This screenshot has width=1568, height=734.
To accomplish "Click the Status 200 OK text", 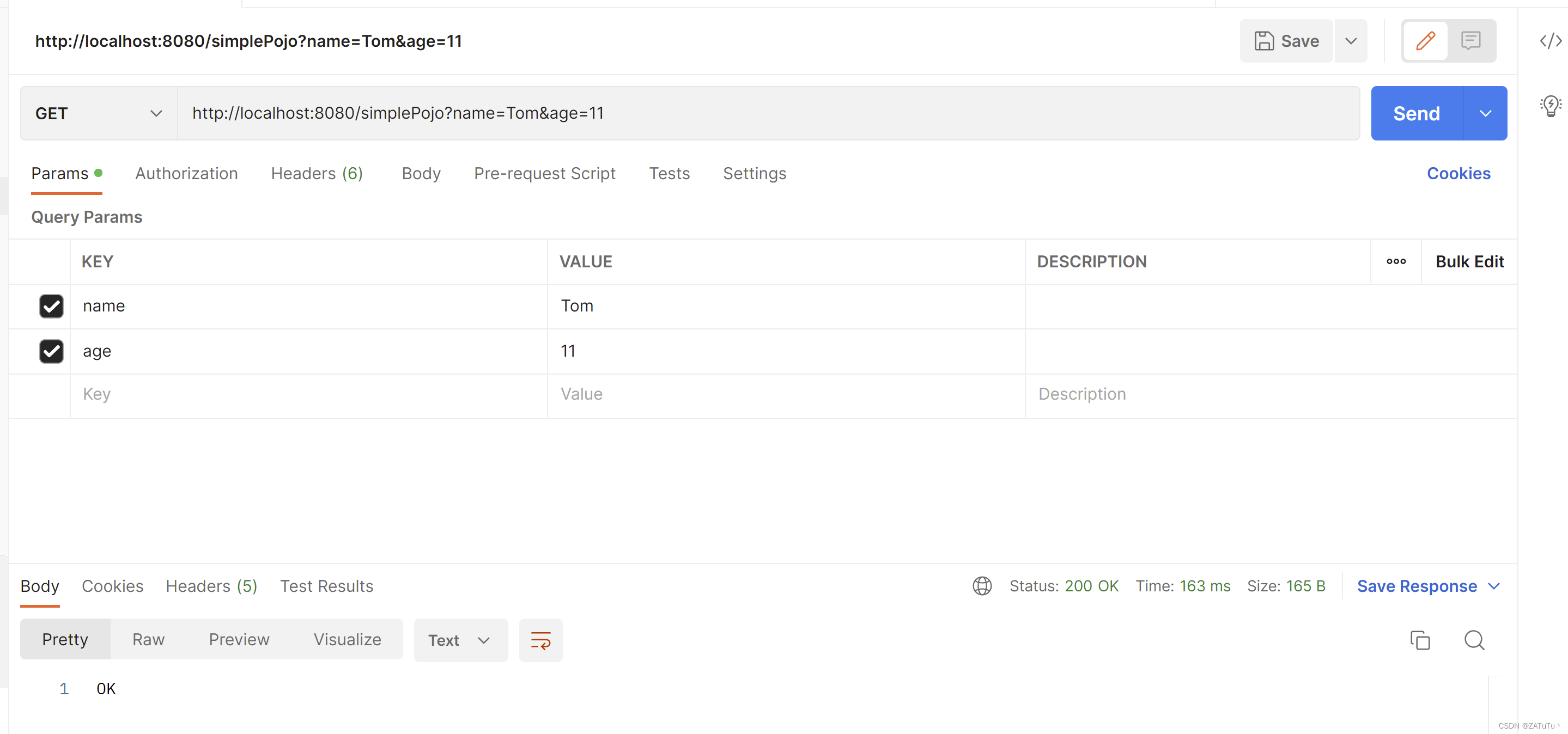I will click(1063, 586).
